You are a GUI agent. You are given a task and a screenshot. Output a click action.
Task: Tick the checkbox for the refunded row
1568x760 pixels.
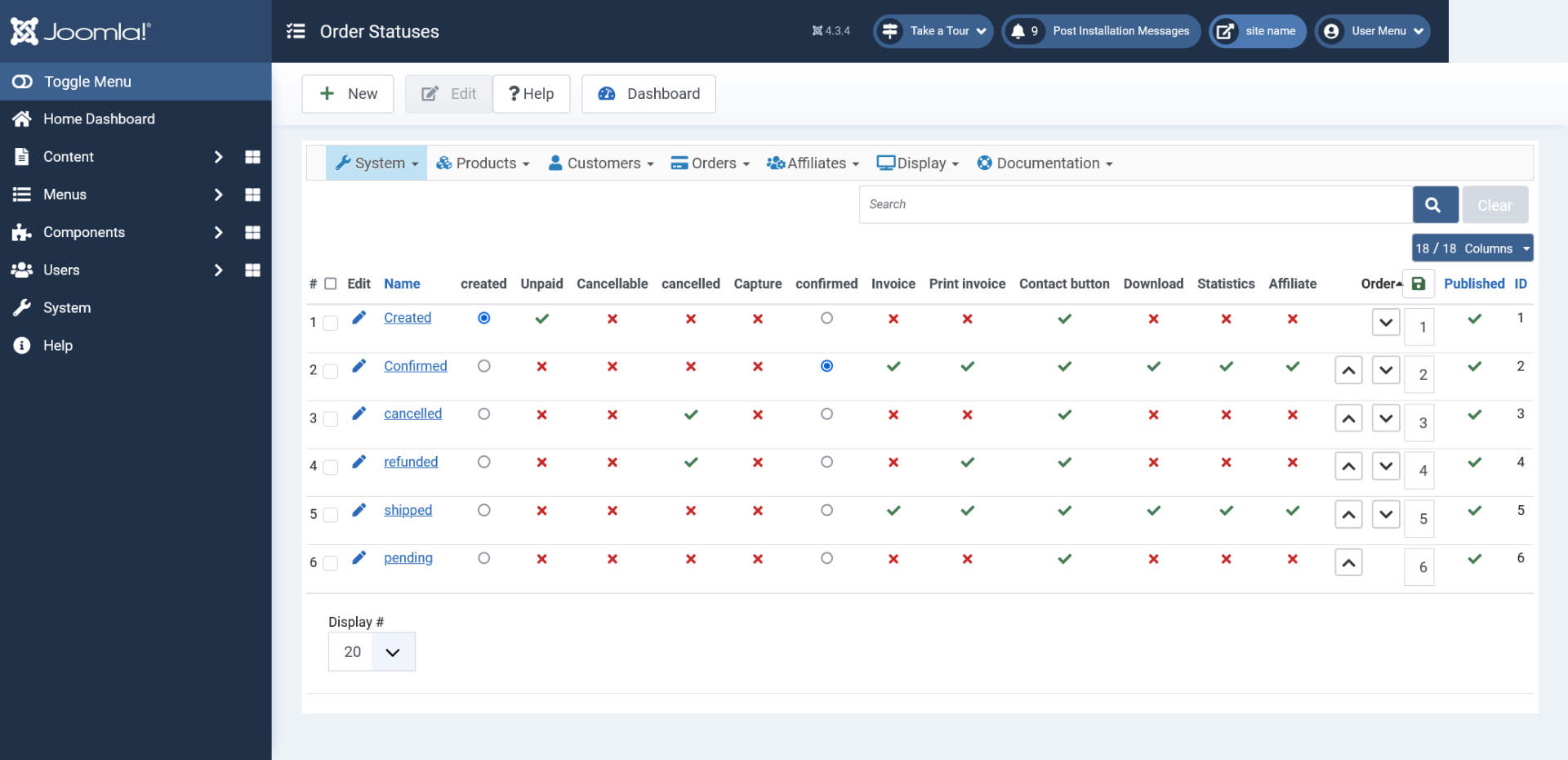coord(331,467)
